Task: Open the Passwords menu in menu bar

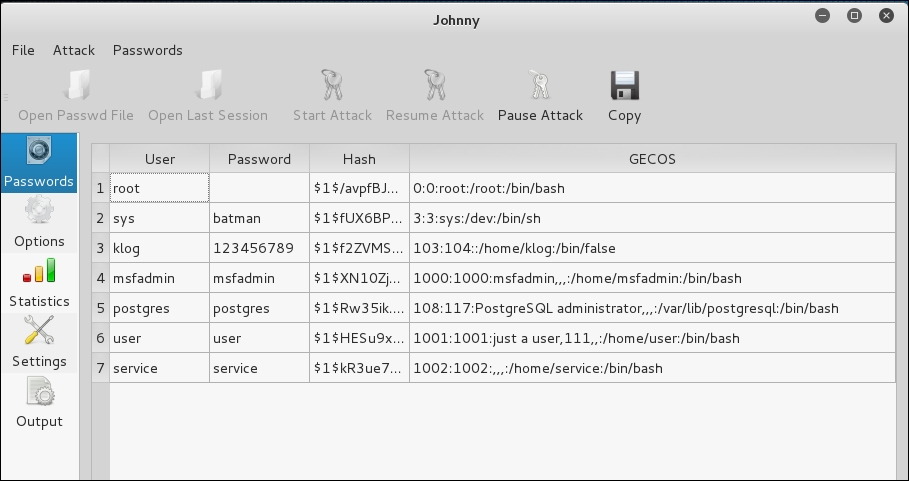Action: pos(148,50)
